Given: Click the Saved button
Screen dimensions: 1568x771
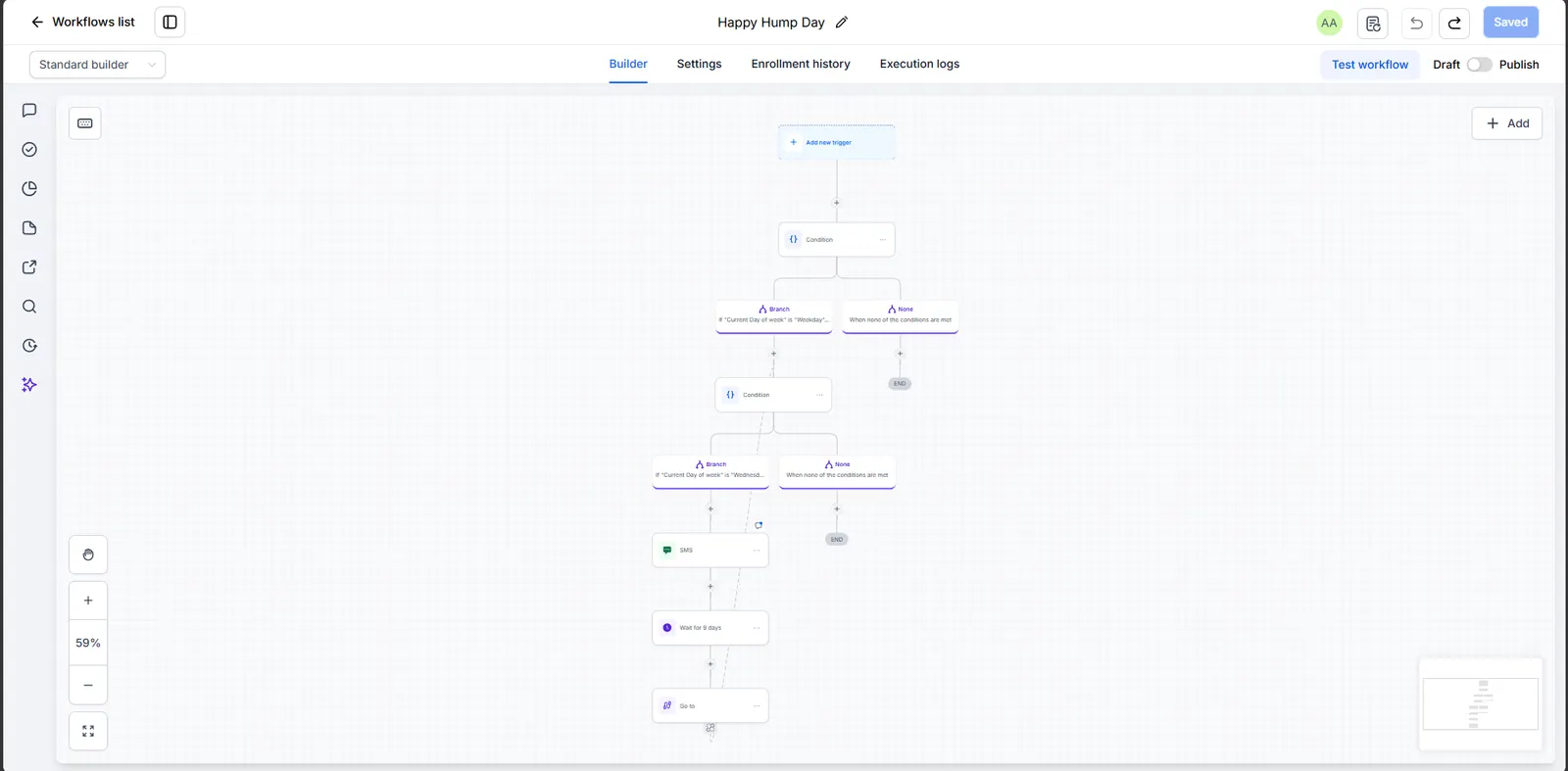Looking at the screenshot, I should tap(1510, 23).
